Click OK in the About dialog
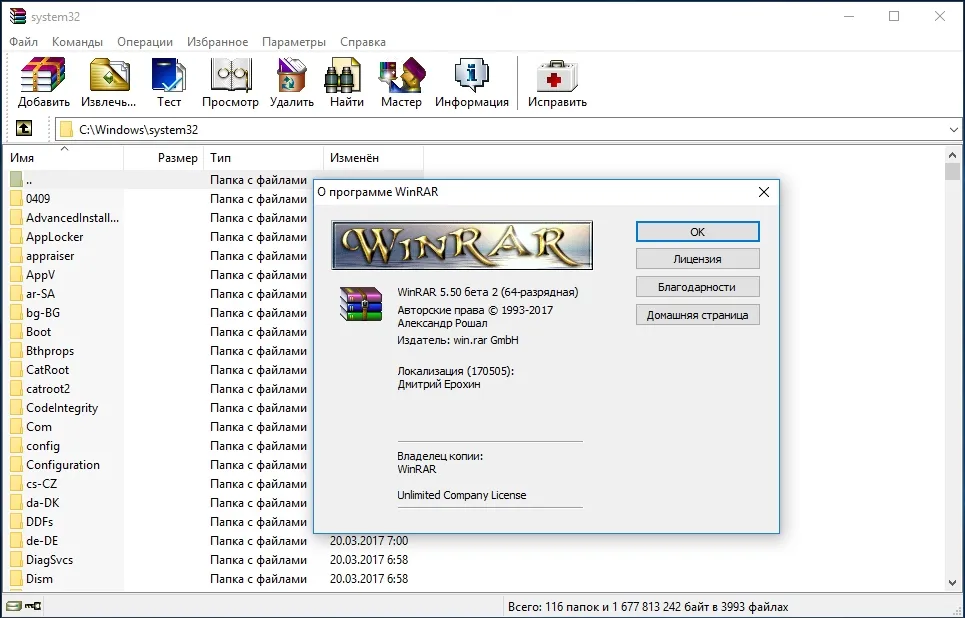The width and height of the screenshot is (965, 618). click(x=697, y=232)
